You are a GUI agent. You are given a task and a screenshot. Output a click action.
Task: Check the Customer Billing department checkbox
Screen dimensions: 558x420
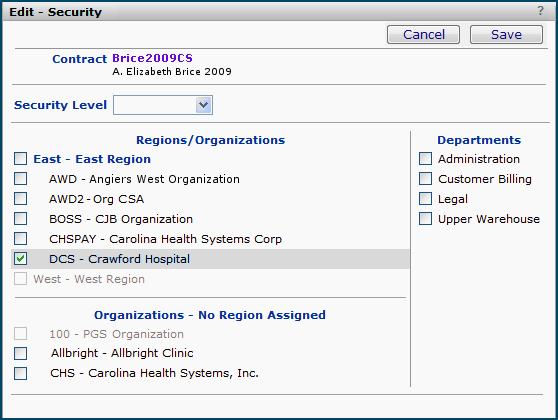coord(425,179)
